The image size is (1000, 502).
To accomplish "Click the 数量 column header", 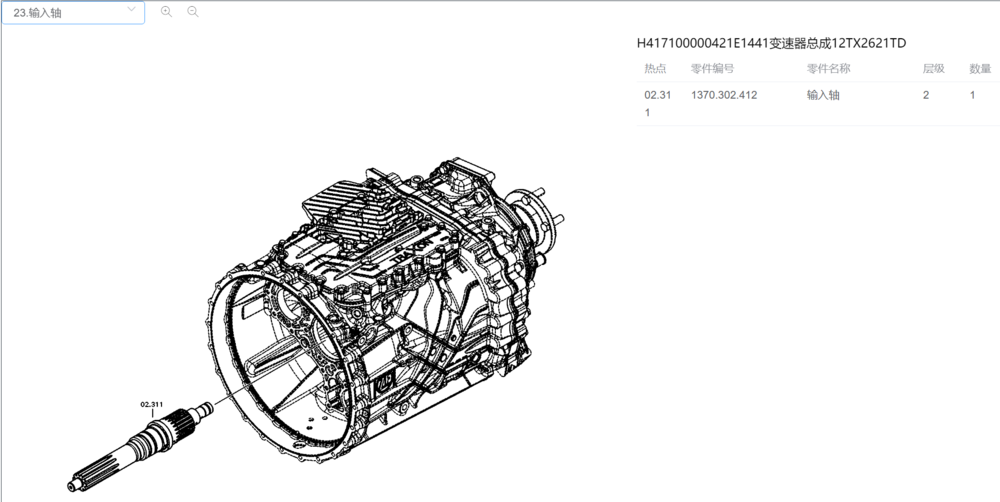I will (980, 69).
